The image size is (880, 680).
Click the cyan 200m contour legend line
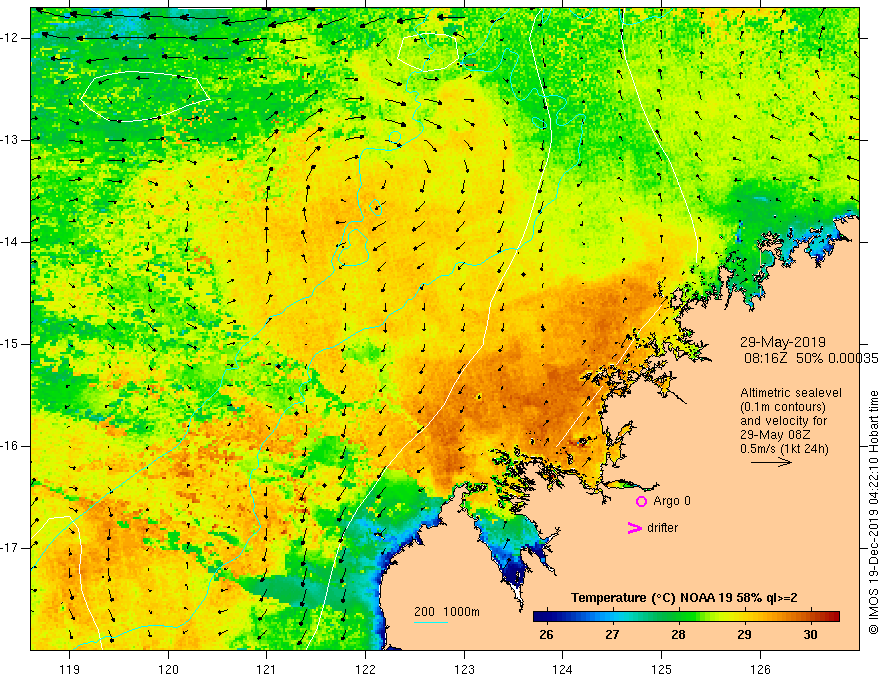[431, 622]
